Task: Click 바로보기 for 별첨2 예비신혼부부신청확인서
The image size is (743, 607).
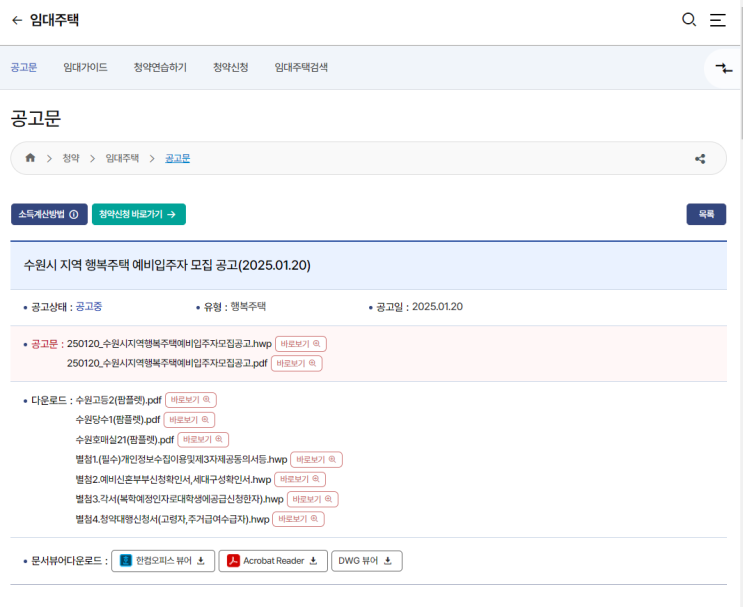Action: click(300, 480)
